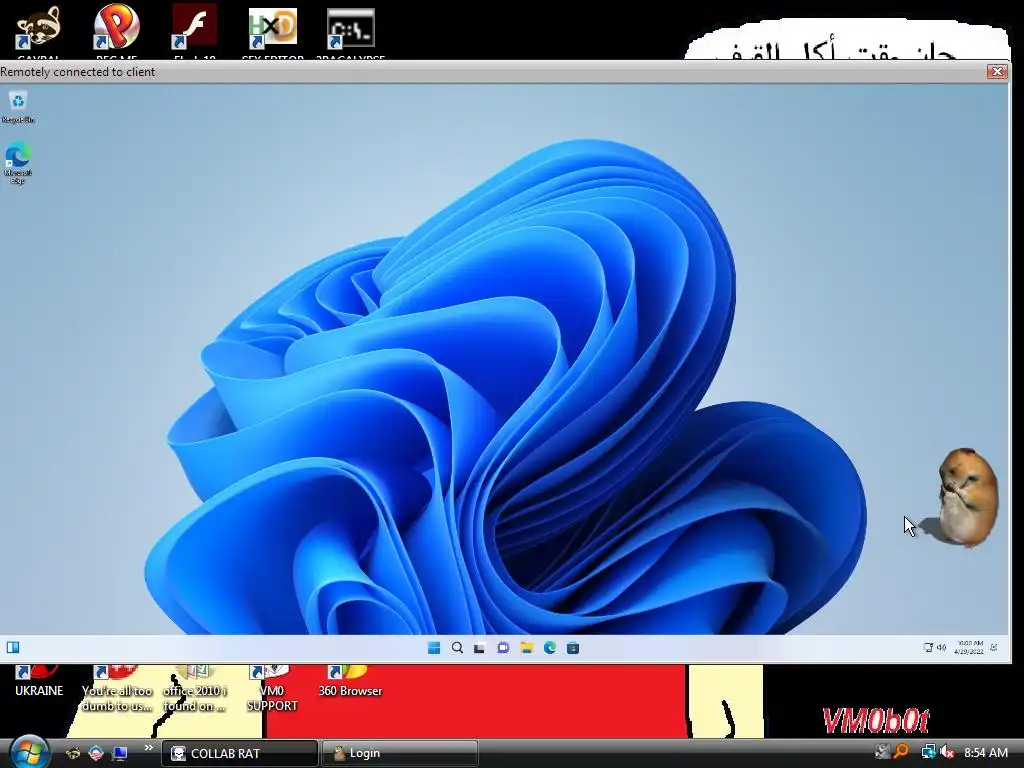Click the host network tray icon

coord(928,752)
